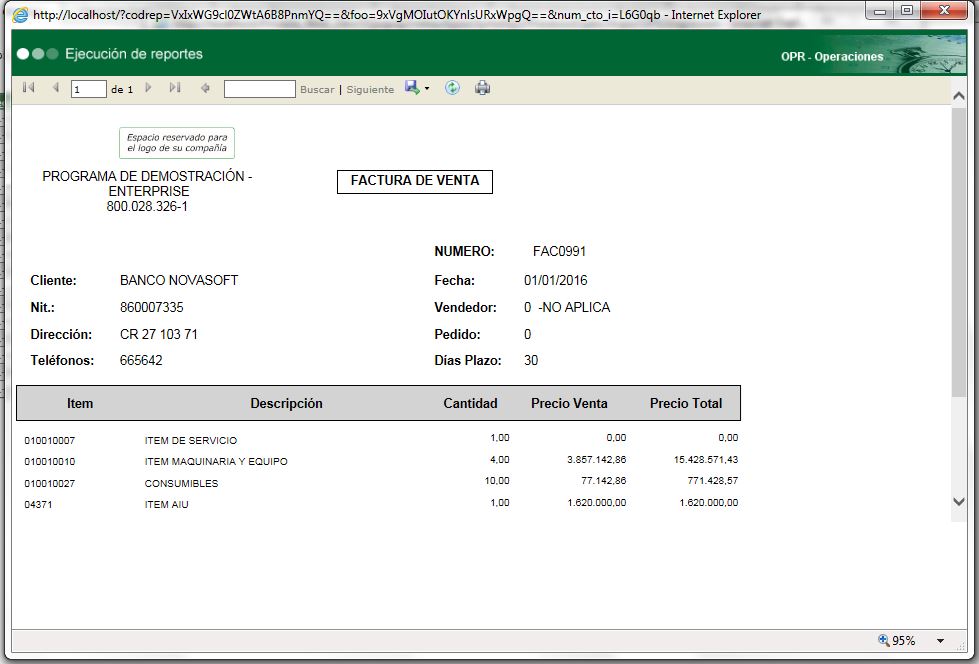Close the Internet Explorer window
Viewport: 979px width, 664px height.
pos(944,11)
